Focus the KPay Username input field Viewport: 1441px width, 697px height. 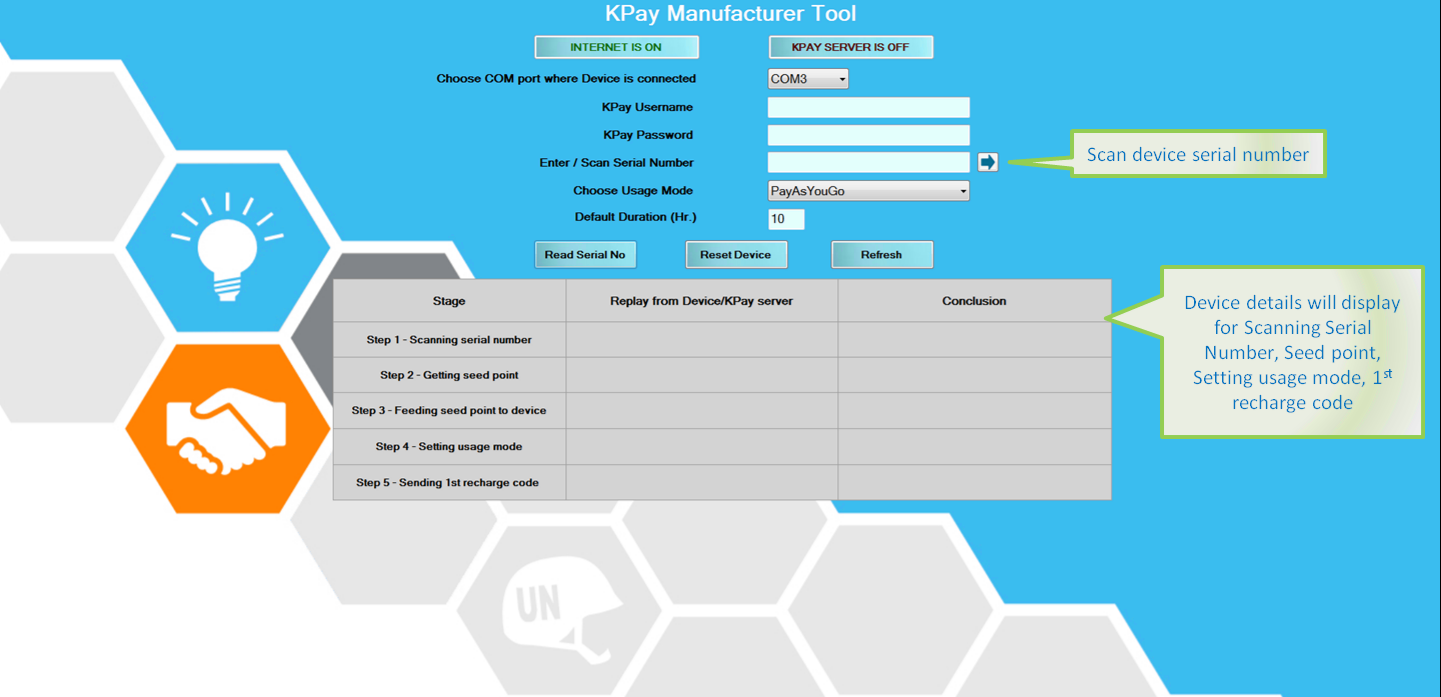point(868,108)
